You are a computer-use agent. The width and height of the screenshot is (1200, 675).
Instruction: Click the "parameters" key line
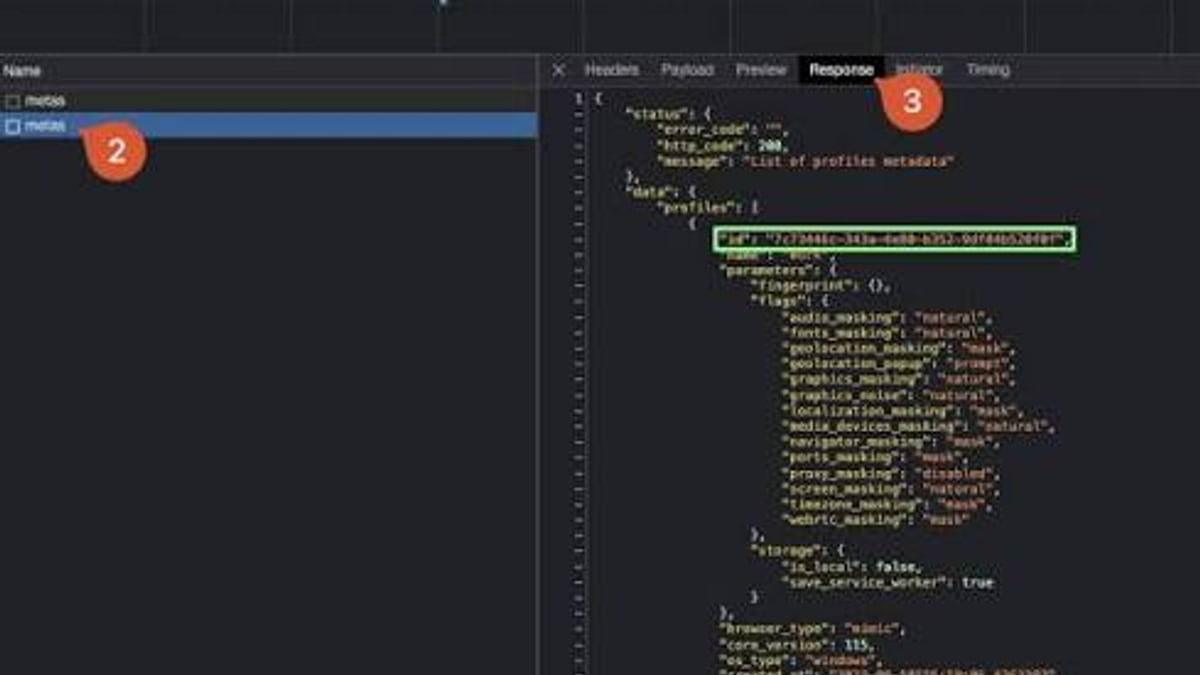[776, 270]
